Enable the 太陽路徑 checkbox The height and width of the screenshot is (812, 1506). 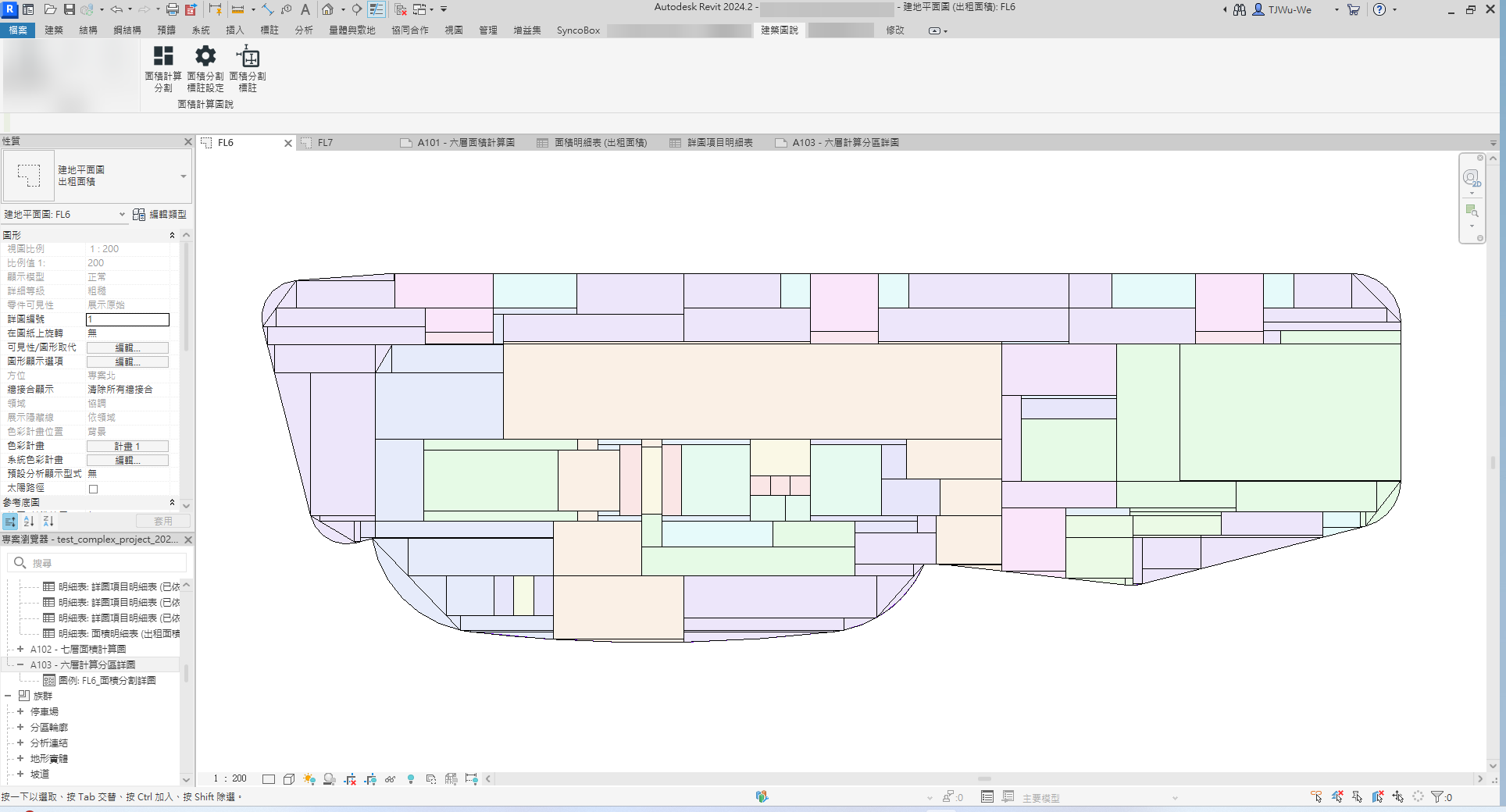point(94,489)
